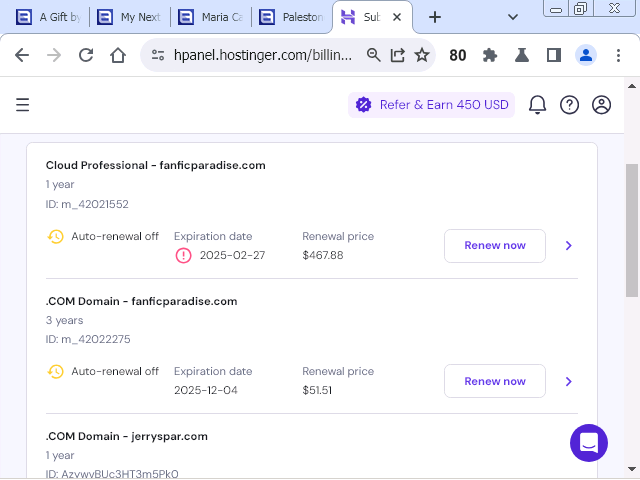The image size is (640, 480).
Task: Click the ID m_42021552 text
Action: (87, 204)
